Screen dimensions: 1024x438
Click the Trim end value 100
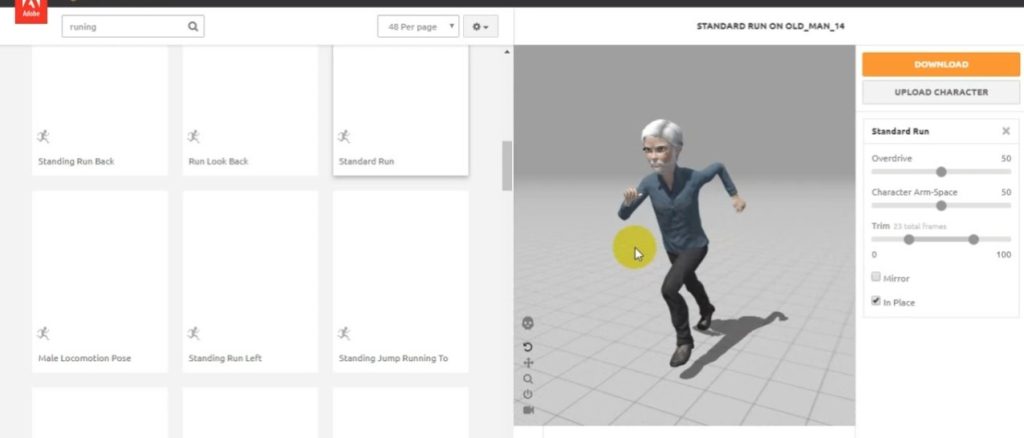click(x=1004, y=255)
